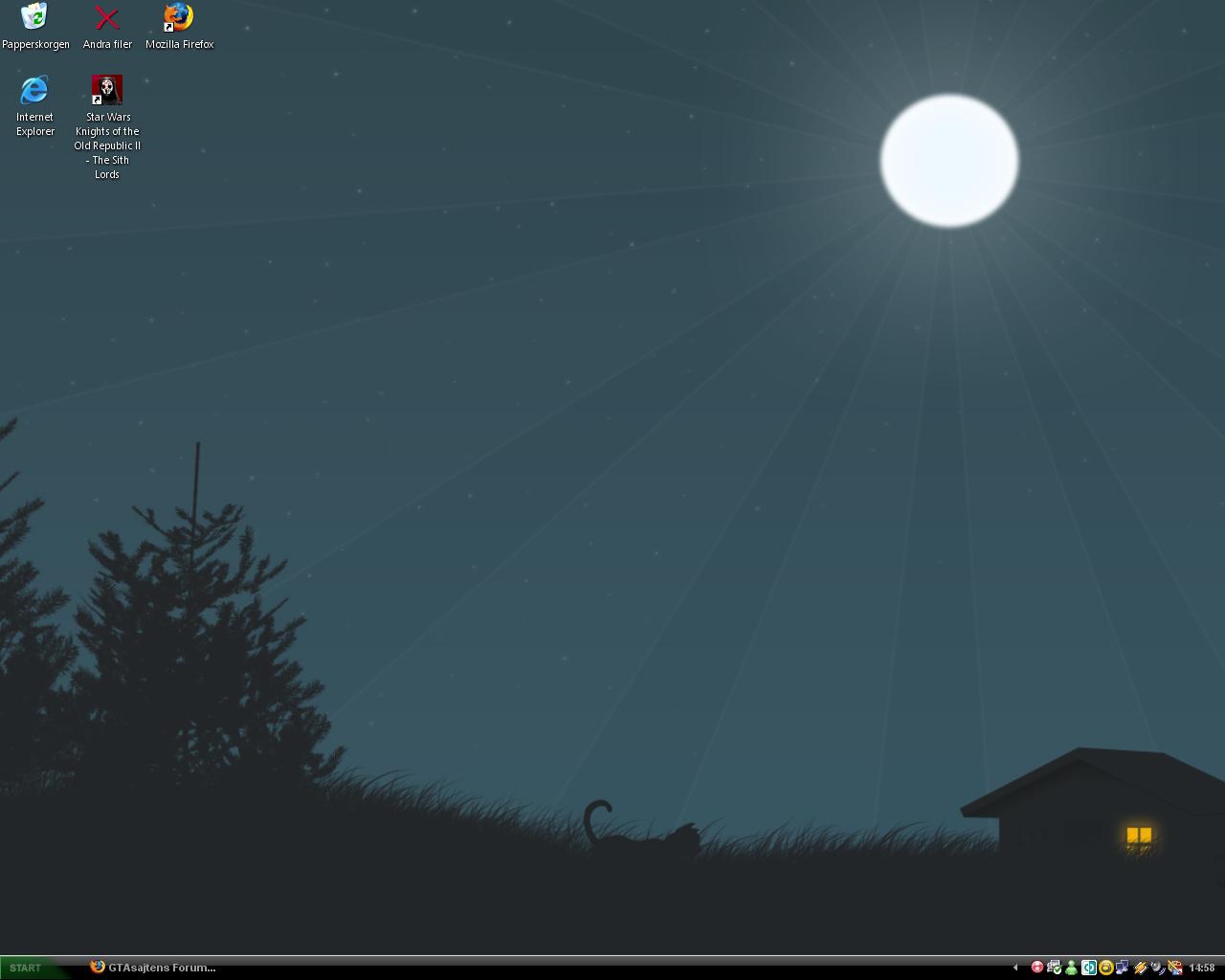This screenshot has width=1225, height=980.
Task: Click the grey webcam tray icon
Action: 1157,968
